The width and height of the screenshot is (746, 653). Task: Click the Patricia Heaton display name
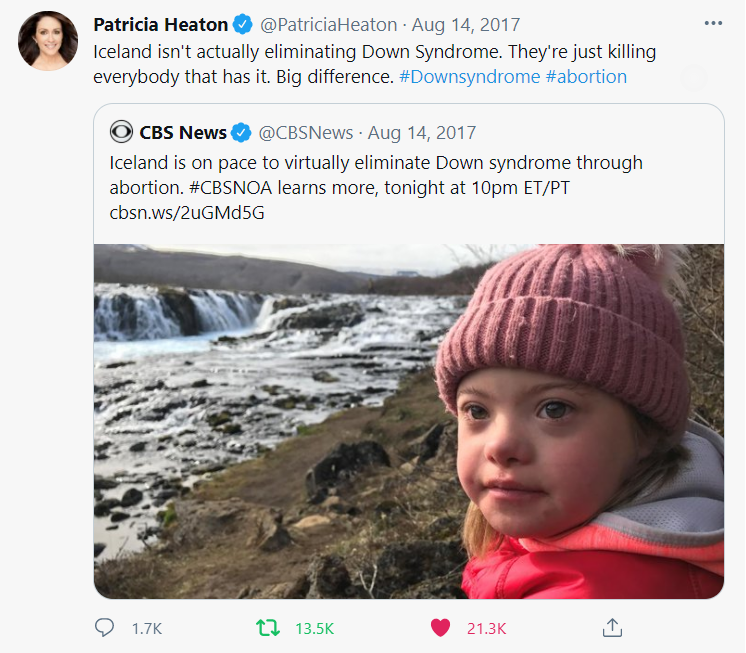pyautogui.click(x=160, y=25)
